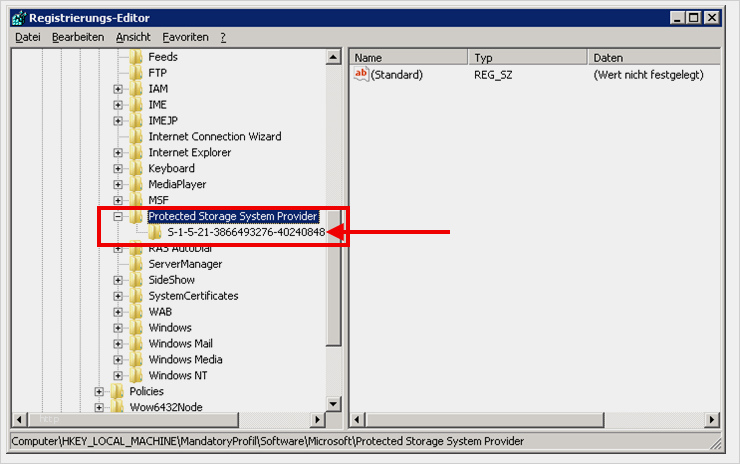Click the folder icon next to Feeds
This screenshot has width=740, height=464.
tap(137, 57)
